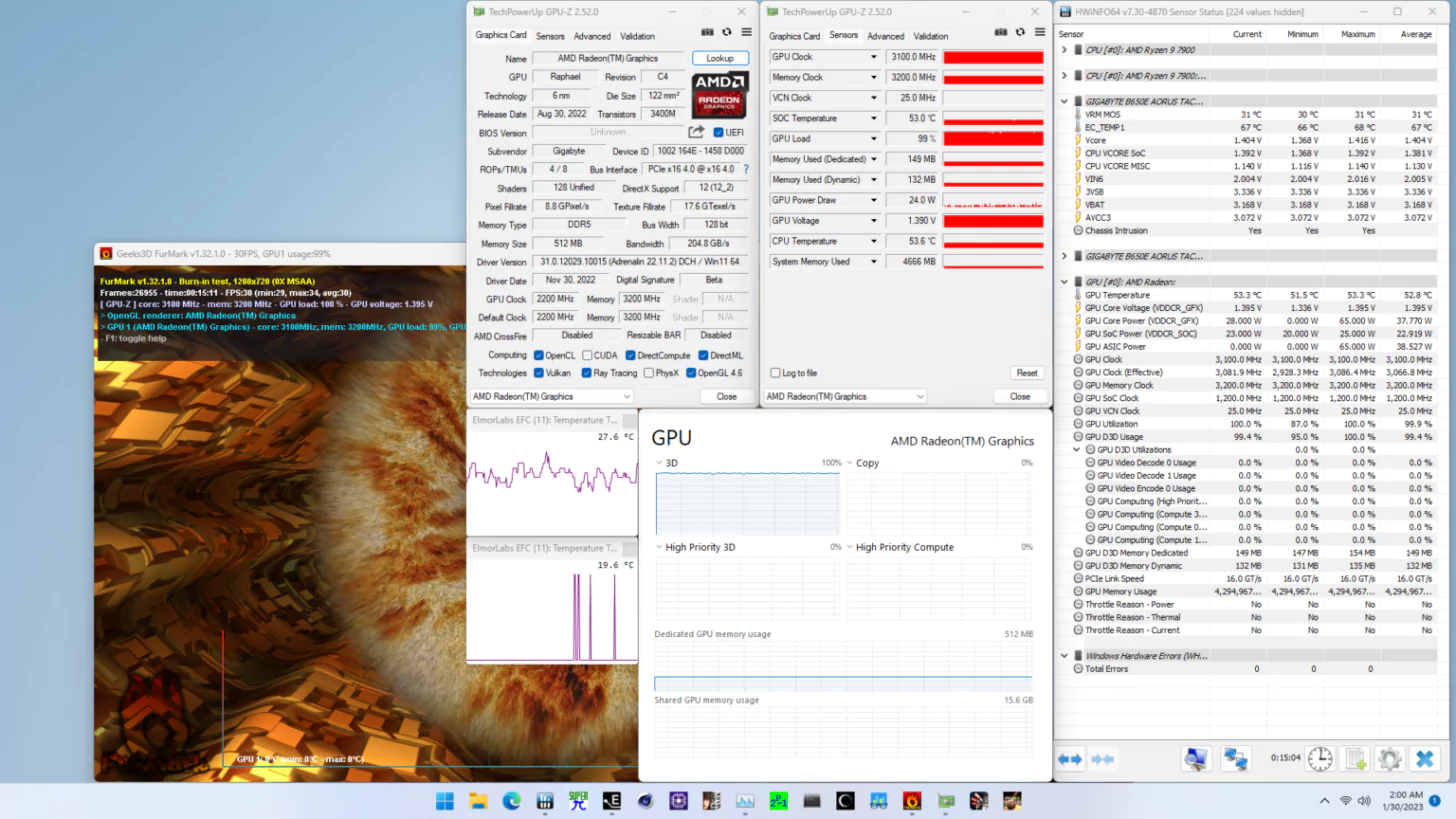Open Microsoft Edge from the taskbar
Viewport: 1456px width, 819px height.
click(511, 801)
